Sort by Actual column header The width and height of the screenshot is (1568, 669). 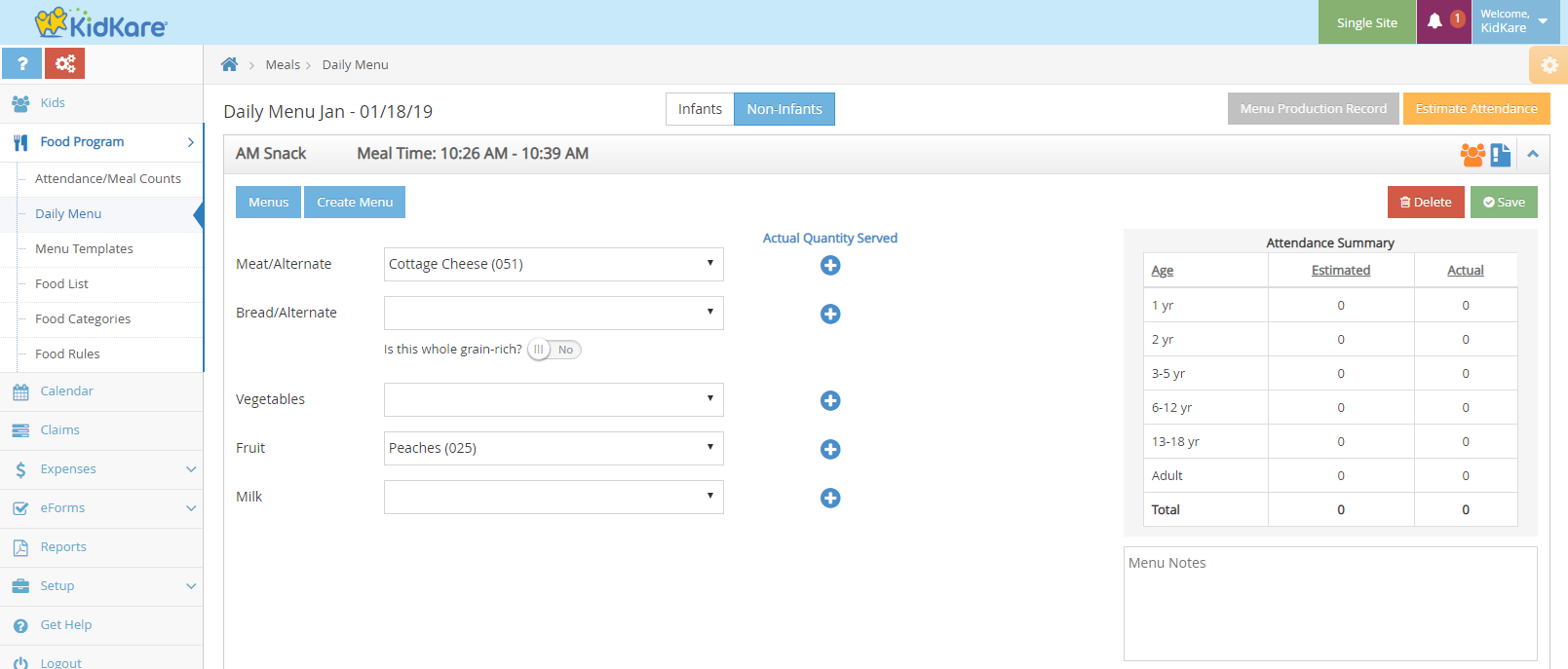pos(1465,271)
